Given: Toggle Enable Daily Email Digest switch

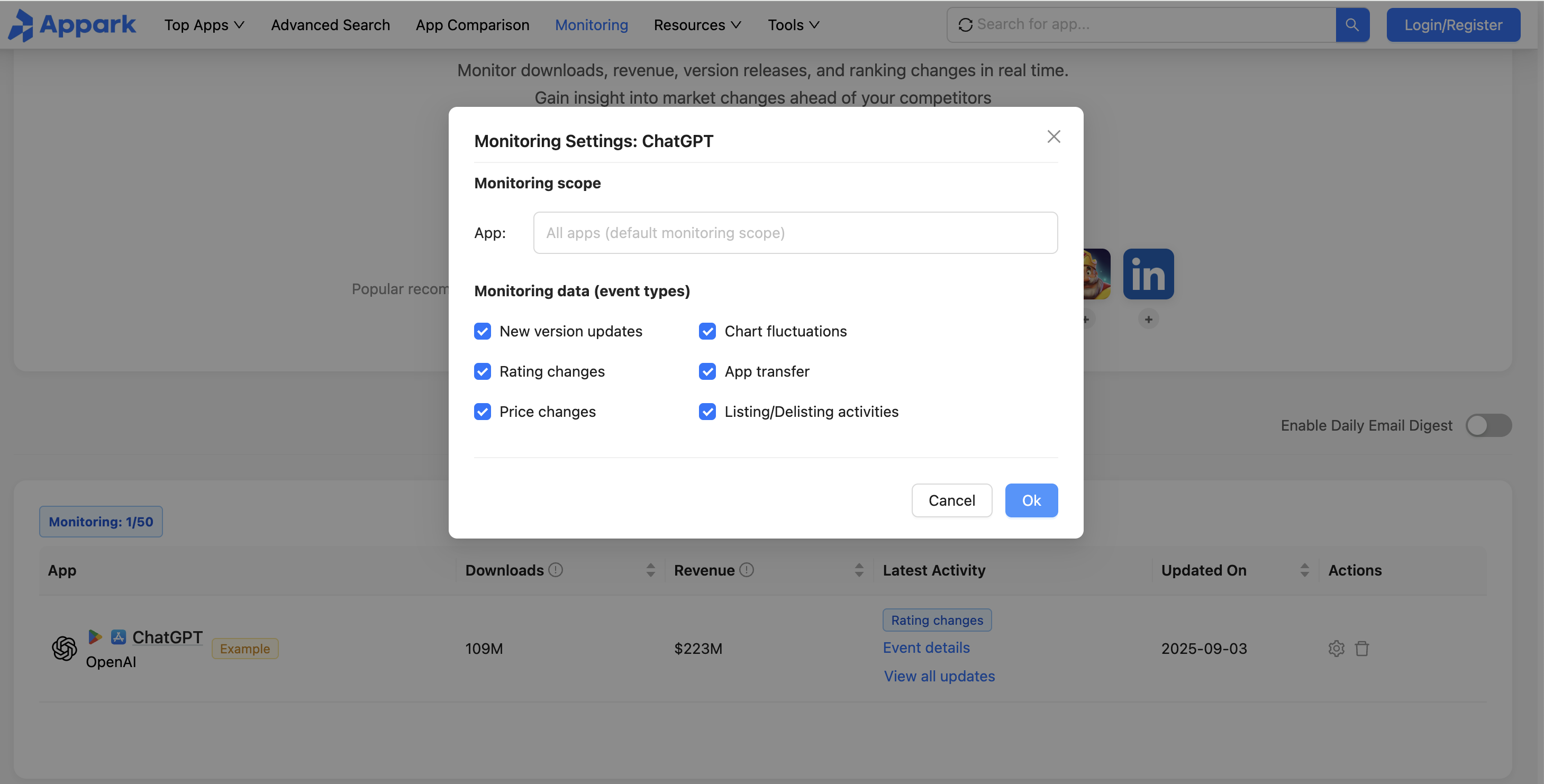Looking at the screenshot, I should (1488, 425).
